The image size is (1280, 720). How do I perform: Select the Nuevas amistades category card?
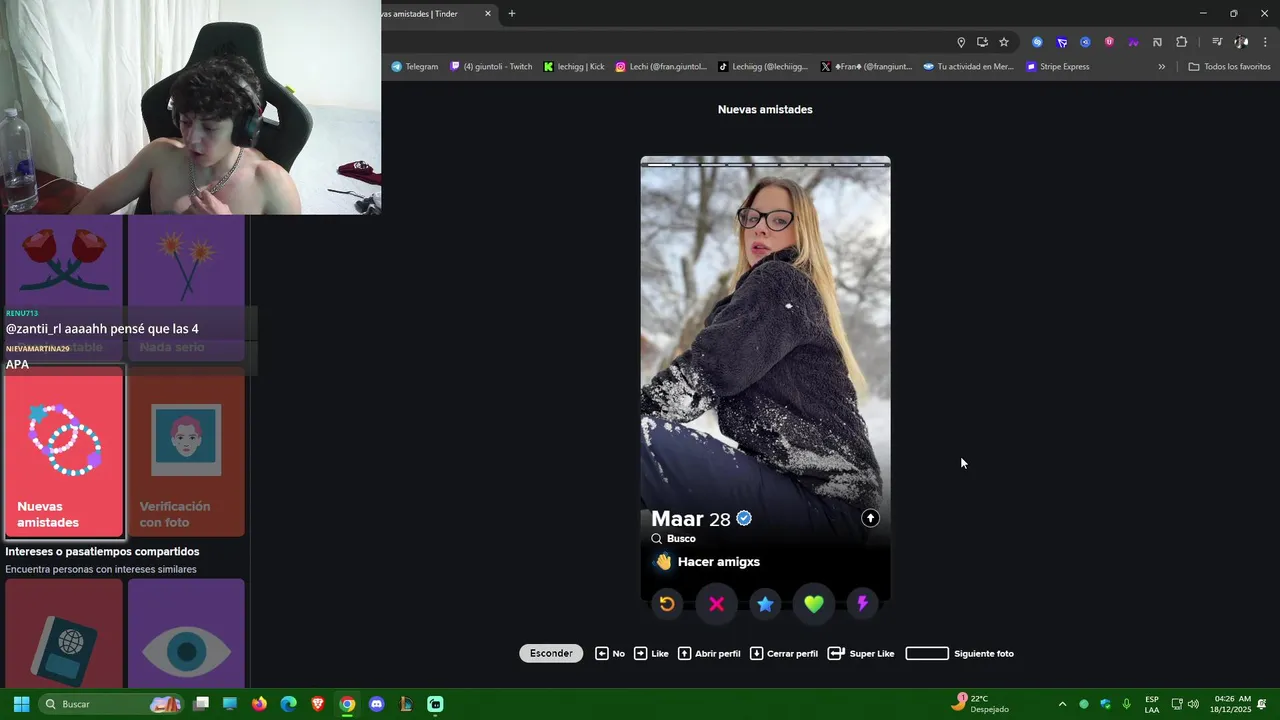pos(64,452)
